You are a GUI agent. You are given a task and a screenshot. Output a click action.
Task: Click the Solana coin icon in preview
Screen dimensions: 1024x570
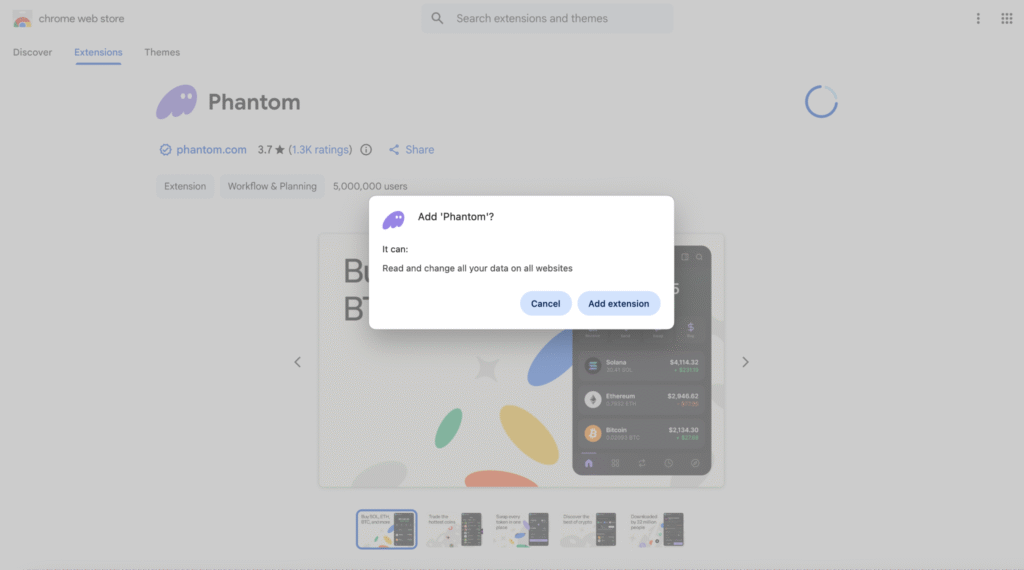point(592,366)
